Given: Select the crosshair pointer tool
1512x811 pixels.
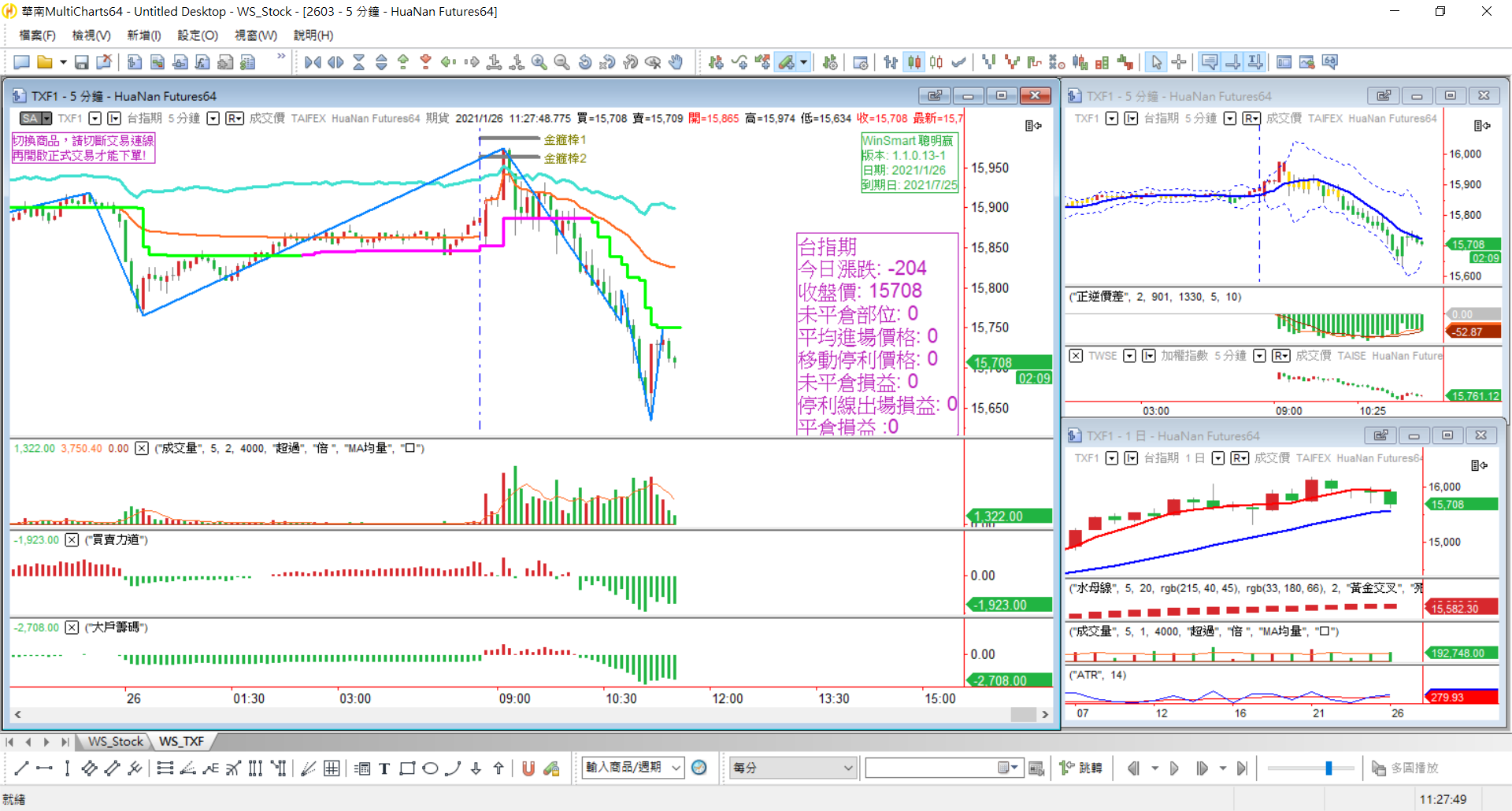Looking at the screenshot, I should tap(1179, 62).
